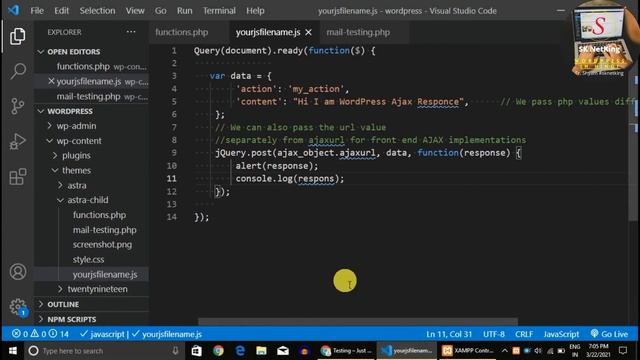Change UTF-8 file encoding
The image size is (640, 360).
[494, 334]
